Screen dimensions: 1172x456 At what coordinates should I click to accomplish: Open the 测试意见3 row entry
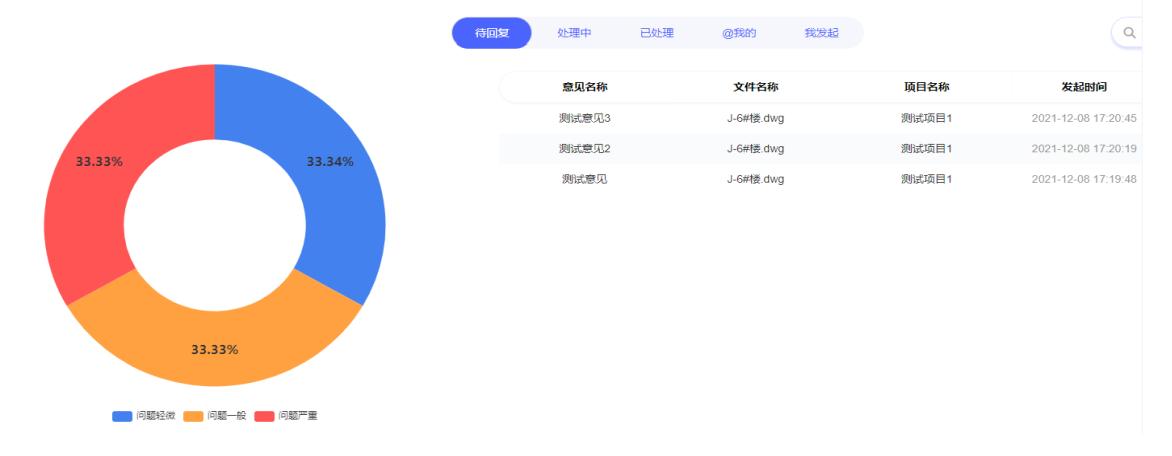tap(584, 118)
